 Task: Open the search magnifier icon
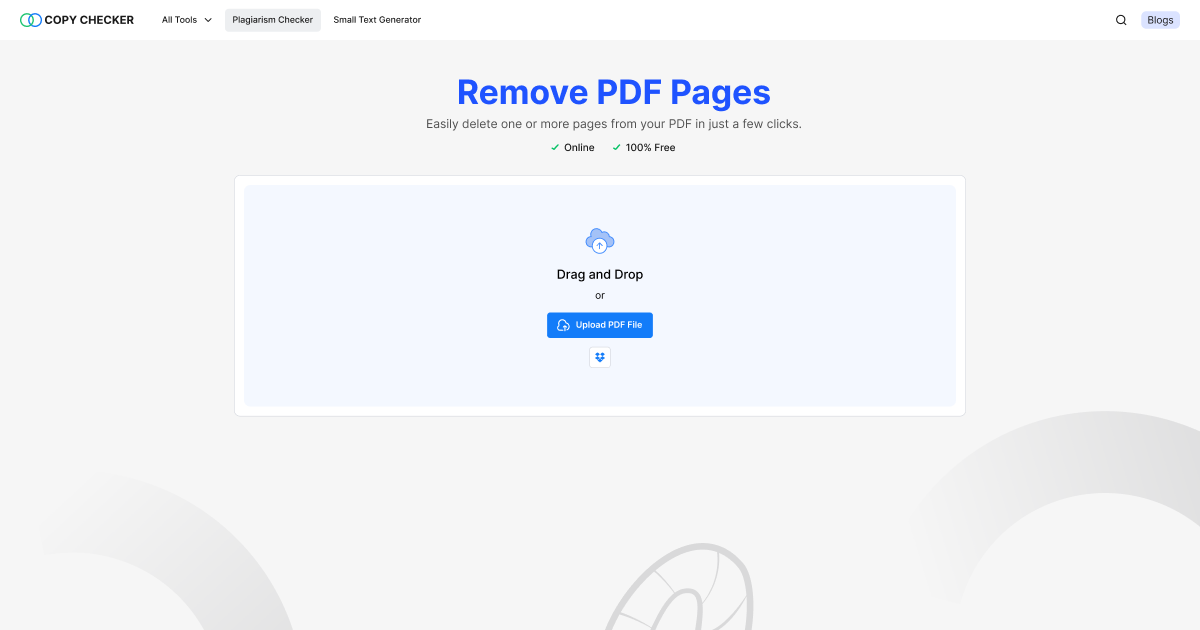coord(1121,19)
